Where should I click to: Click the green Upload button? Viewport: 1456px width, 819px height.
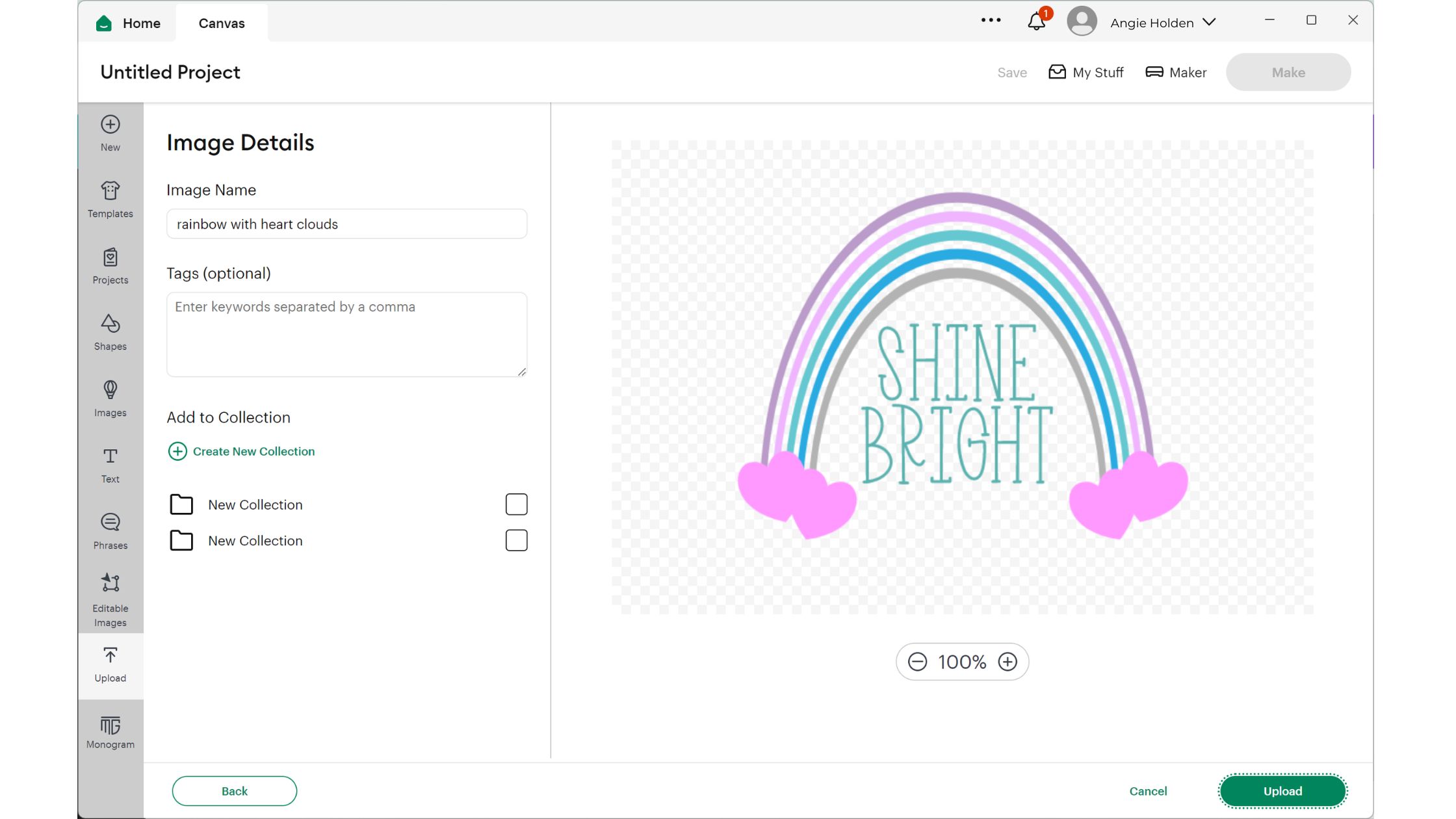(1282, 791)
